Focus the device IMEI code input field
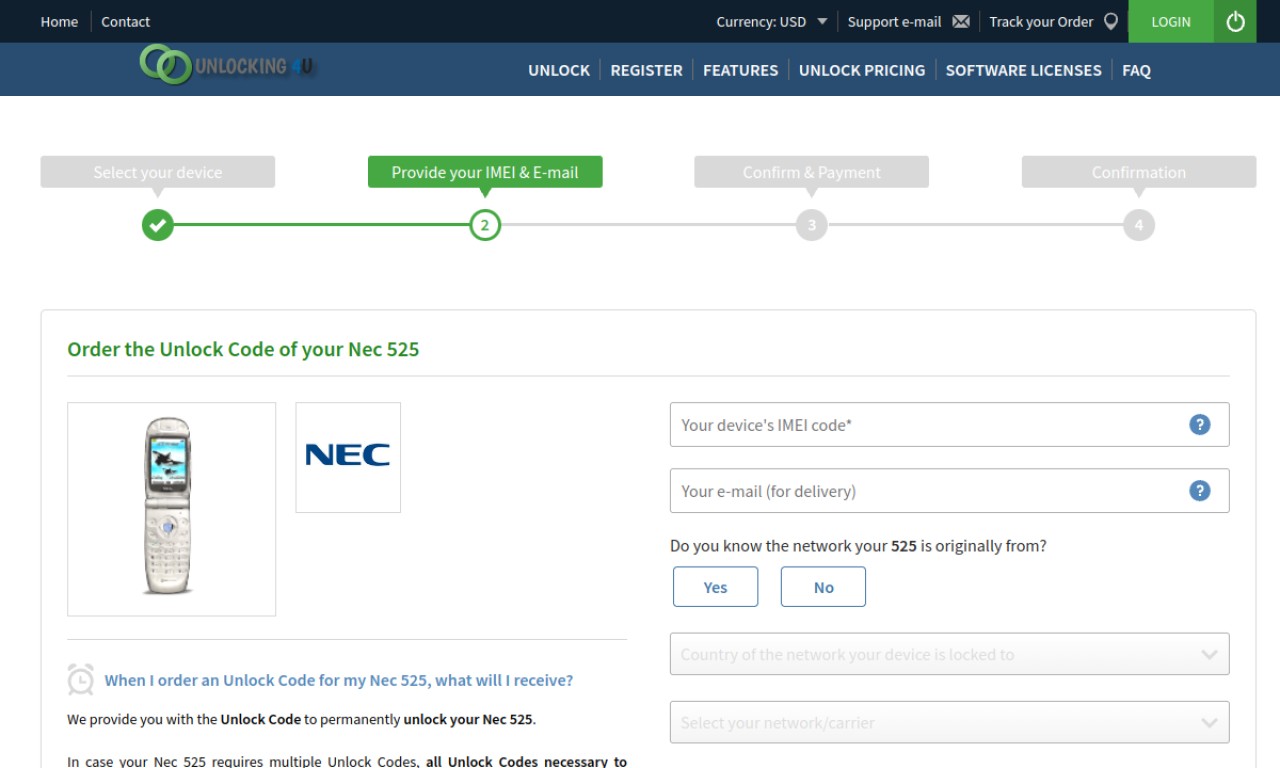 (949, 425)
